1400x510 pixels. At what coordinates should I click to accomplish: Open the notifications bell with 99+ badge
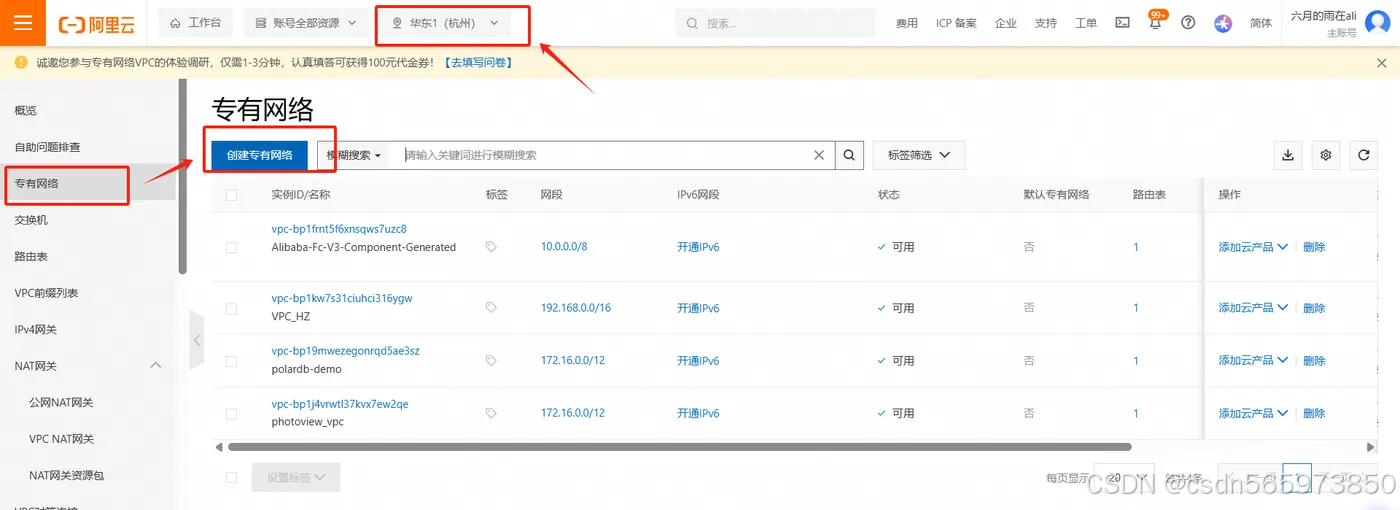[x=1156, y=22]
